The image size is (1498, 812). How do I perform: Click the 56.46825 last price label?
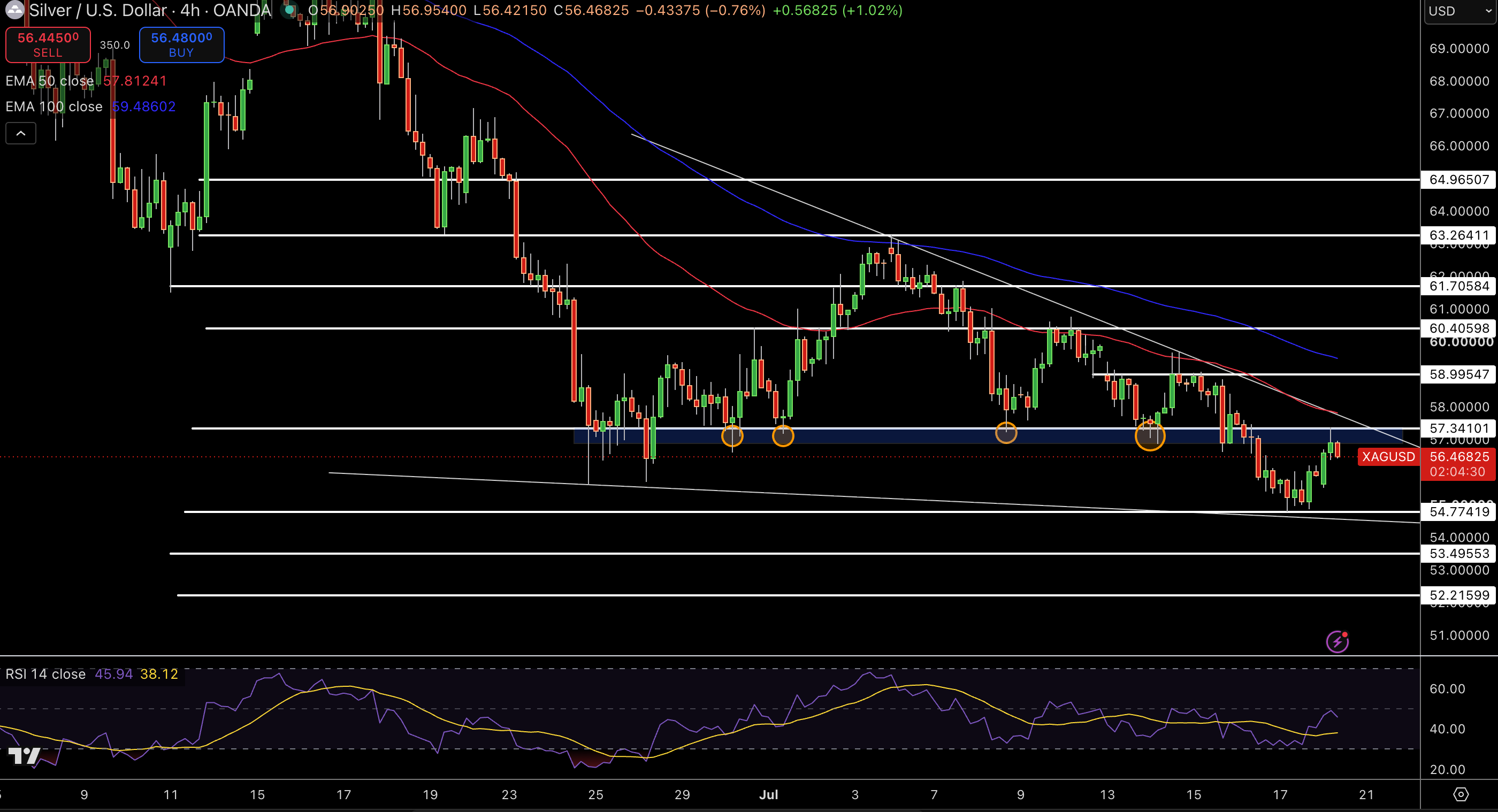point(1458,457)
